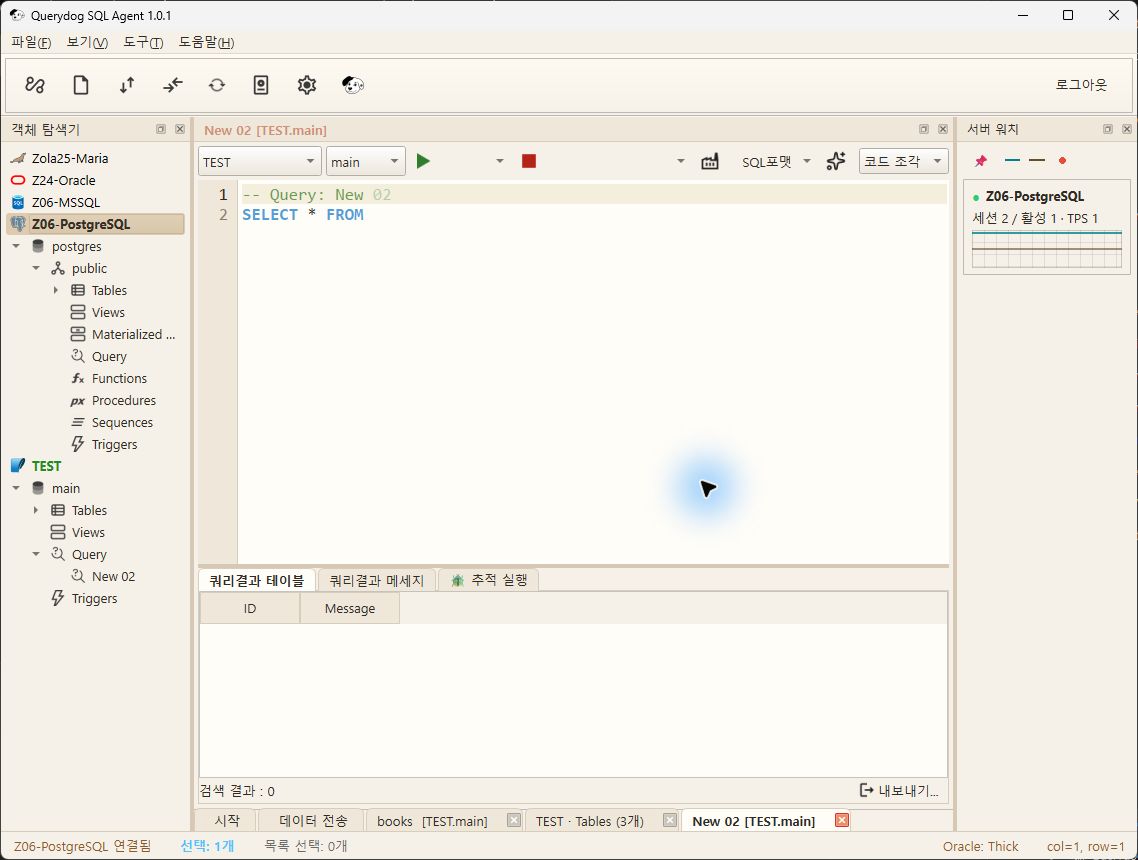1138x860 pixels.
Task: Click the 내보내기... export button
Action: (899, 790)
